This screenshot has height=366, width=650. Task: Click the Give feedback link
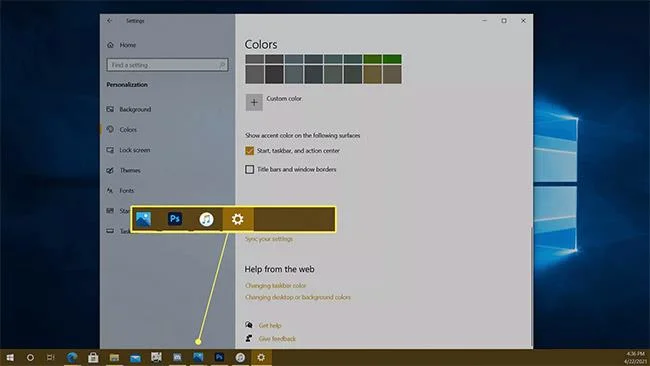coord(277,339)
